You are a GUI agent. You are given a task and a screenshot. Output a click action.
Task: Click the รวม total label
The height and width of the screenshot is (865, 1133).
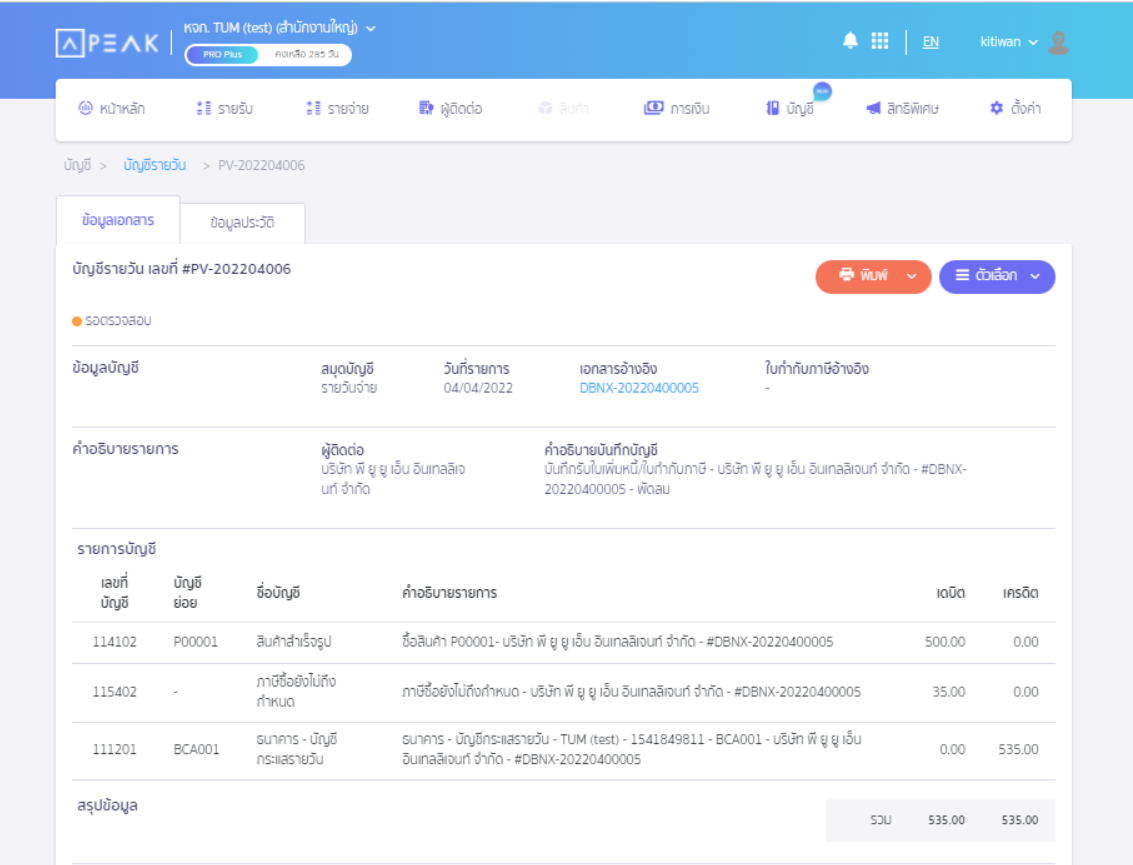[x=881, y=820]
